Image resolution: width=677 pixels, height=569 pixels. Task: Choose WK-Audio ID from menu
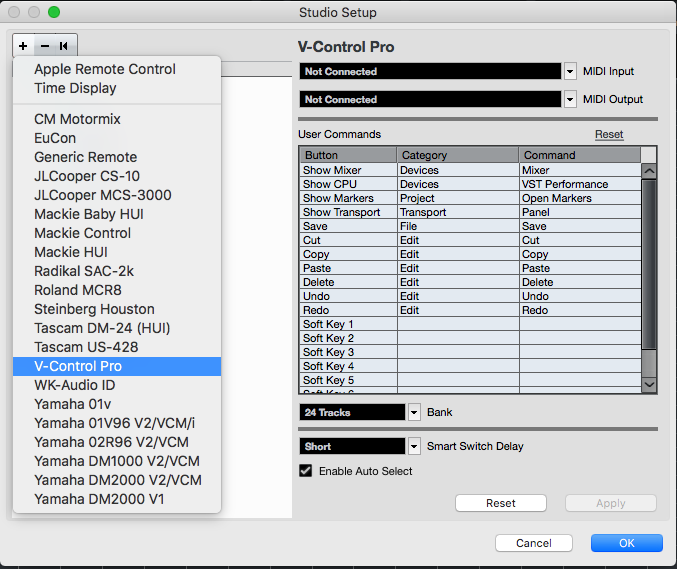[x=117, y=385]
